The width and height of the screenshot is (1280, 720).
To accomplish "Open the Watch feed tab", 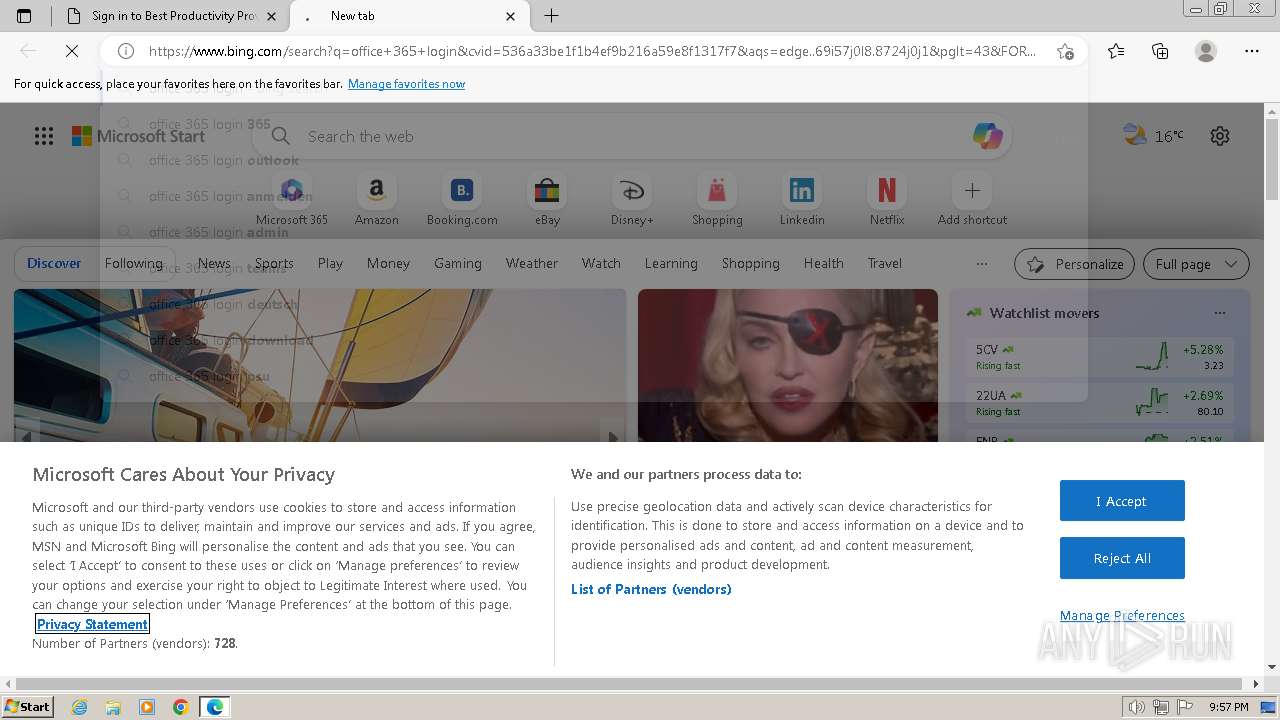I will pos(601,264).
